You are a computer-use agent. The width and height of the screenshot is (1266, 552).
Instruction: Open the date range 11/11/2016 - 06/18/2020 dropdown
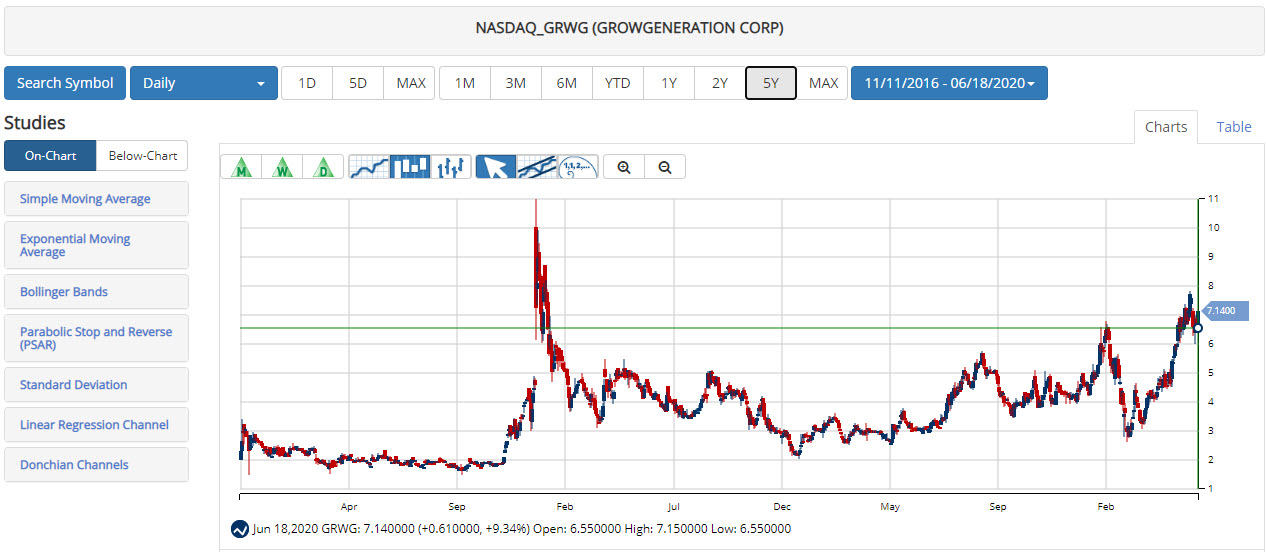[x=949, y=83]
